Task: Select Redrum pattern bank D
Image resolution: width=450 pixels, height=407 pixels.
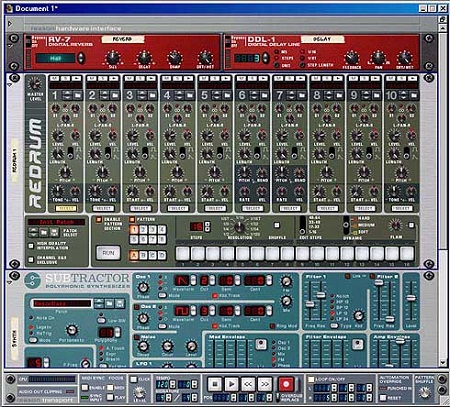Action: pyautogui.click(x=162, y=255)
